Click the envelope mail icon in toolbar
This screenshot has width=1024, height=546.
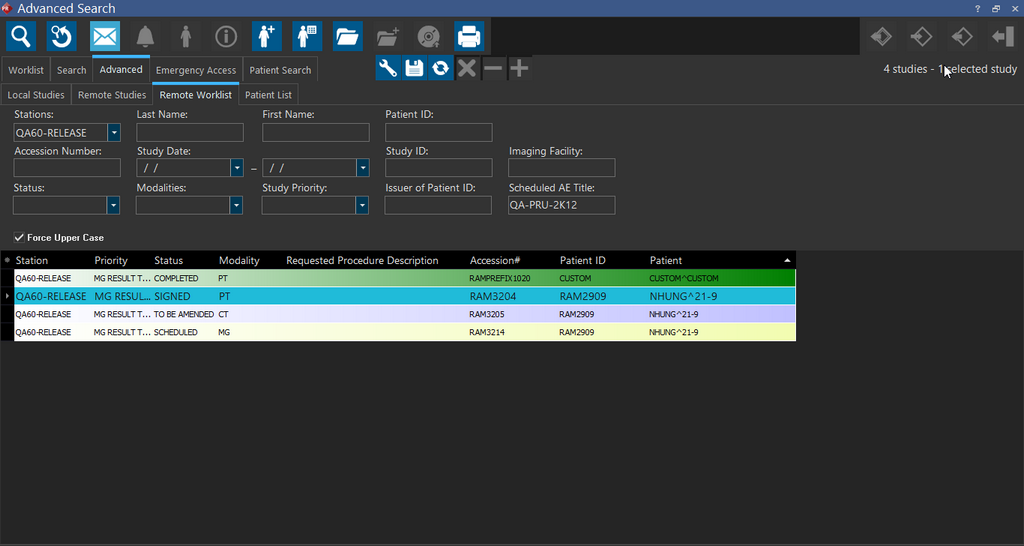pos(105,37)
